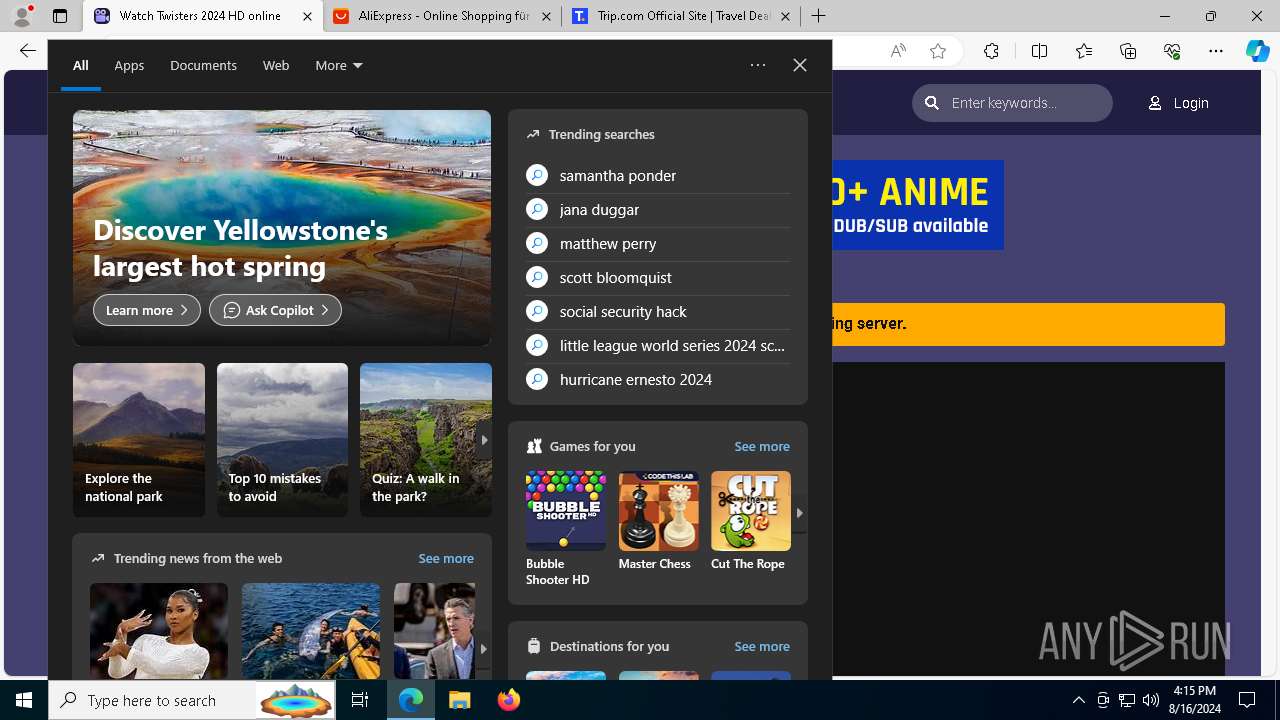Go back in Edge browser

(27, 51)
